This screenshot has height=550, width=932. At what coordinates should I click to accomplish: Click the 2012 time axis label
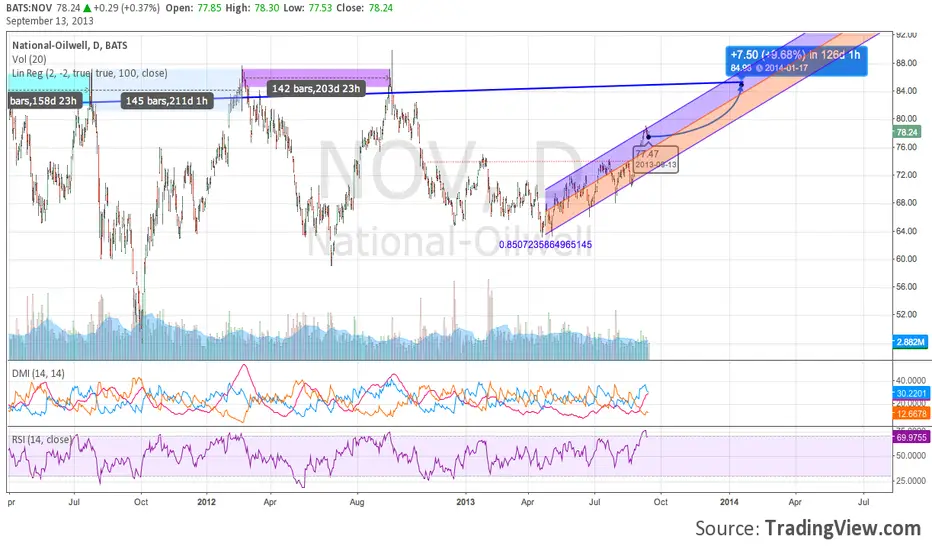click(206, 502)
